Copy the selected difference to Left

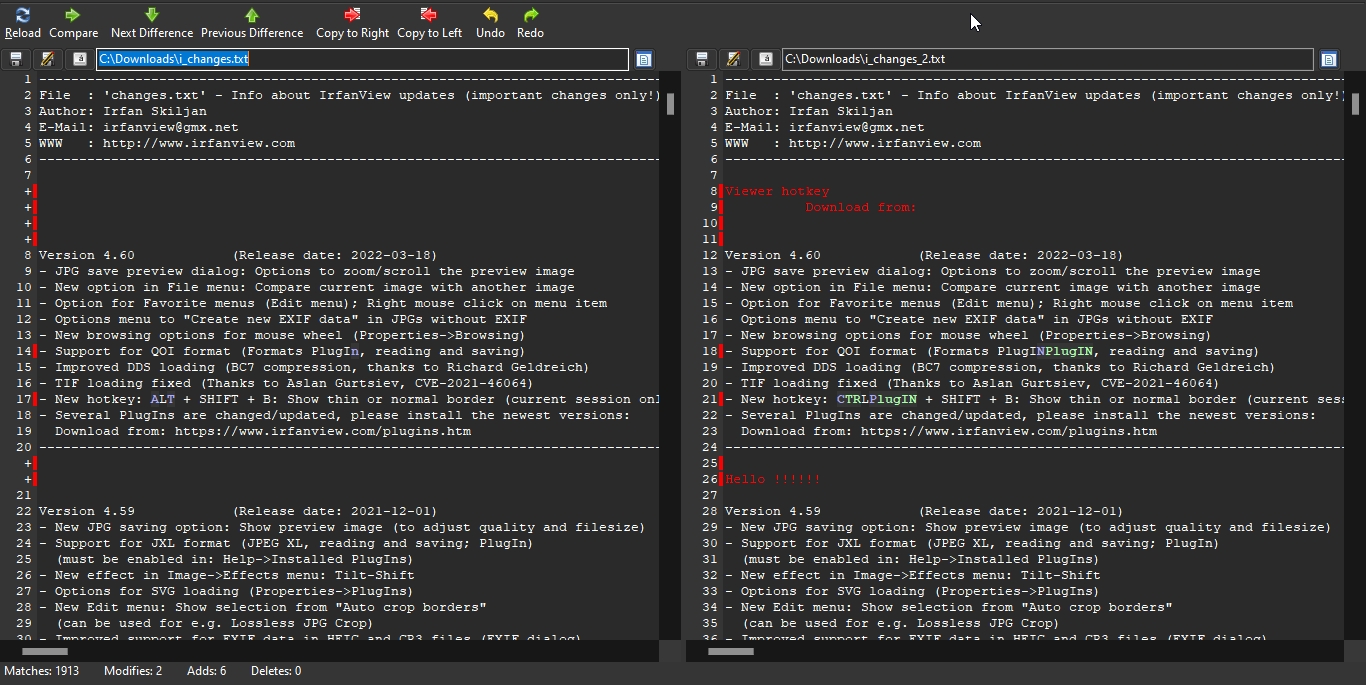click(x=429, y=20)
